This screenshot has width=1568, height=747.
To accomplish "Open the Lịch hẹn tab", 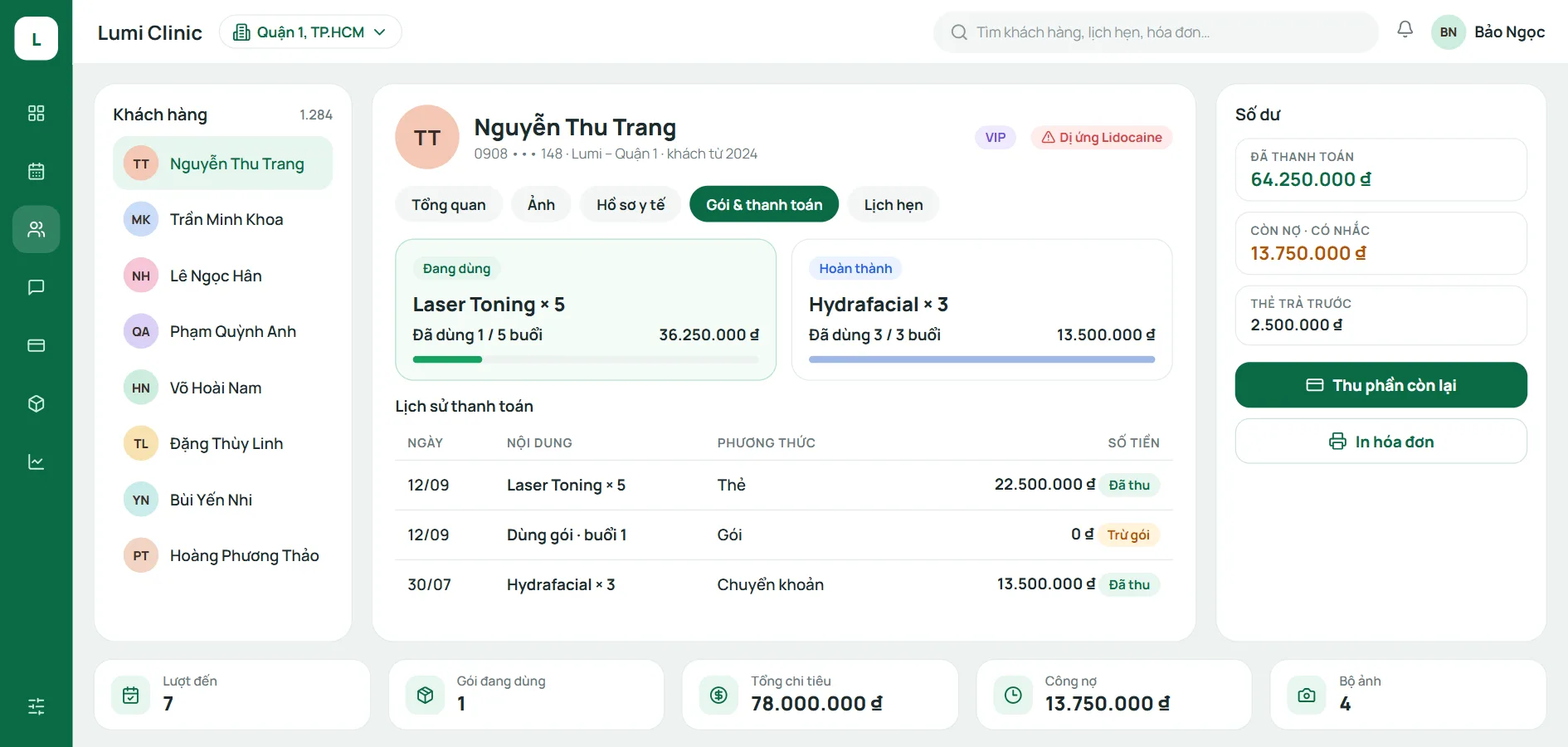I will coord(894,204).
